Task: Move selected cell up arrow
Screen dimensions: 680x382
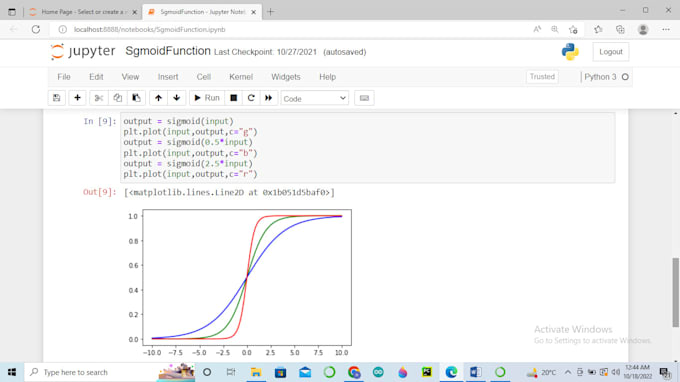Action: tap(158, 98)
